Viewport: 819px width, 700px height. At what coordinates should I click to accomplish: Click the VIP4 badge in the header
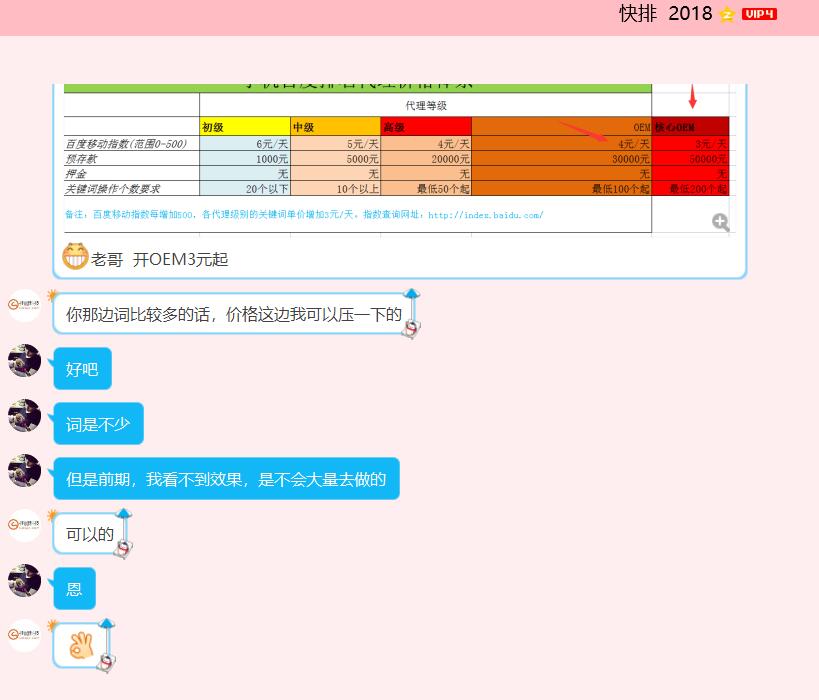[759, 14]
